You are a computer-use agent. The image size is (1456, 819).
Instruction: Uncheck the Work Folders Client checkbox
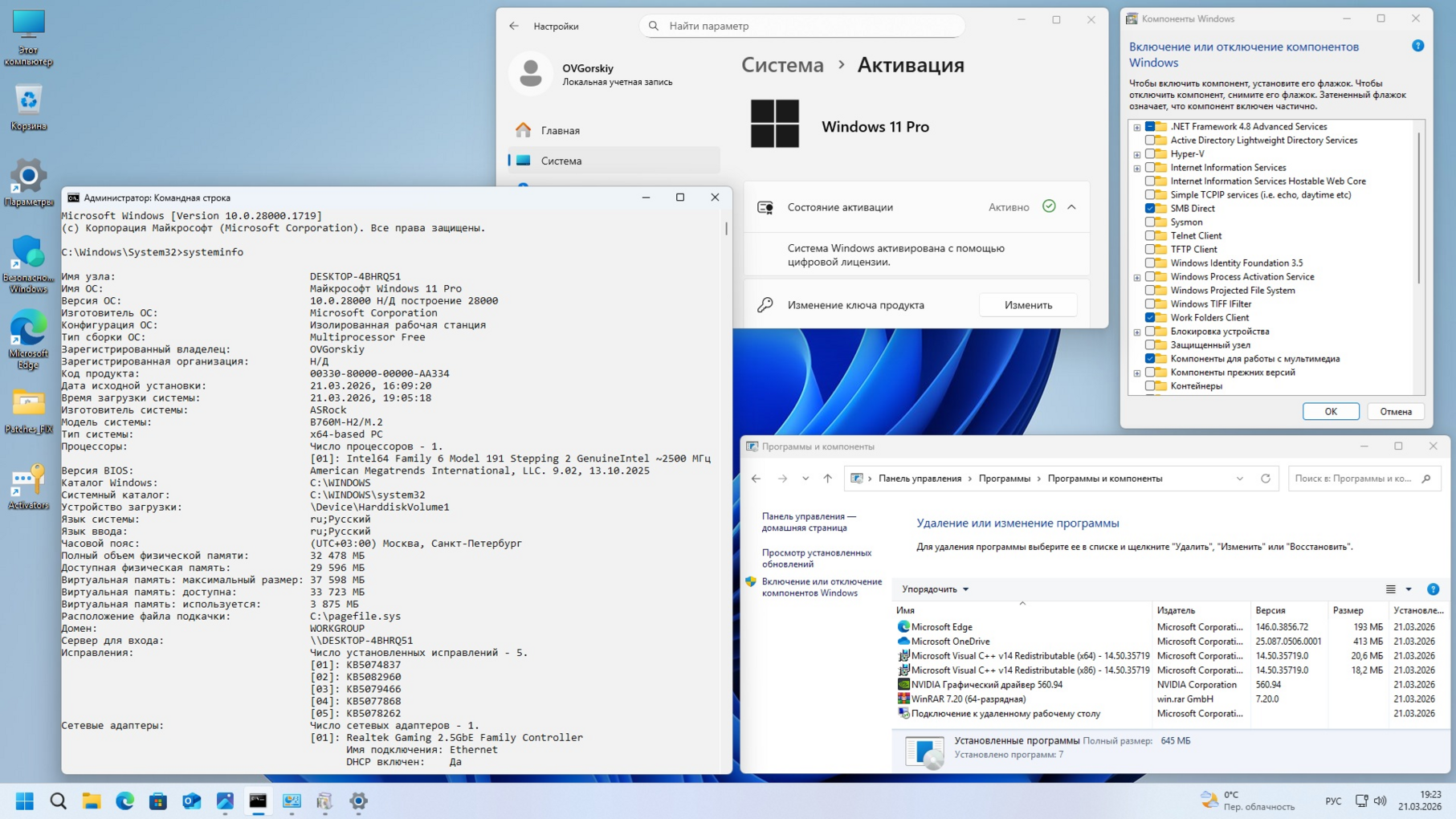(x=1150, y=318)
